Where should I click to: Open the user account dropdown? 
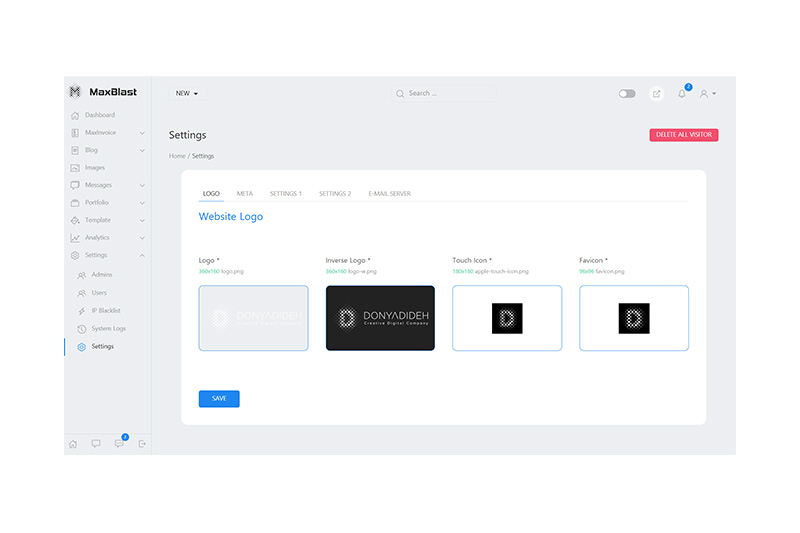(708, 94)
